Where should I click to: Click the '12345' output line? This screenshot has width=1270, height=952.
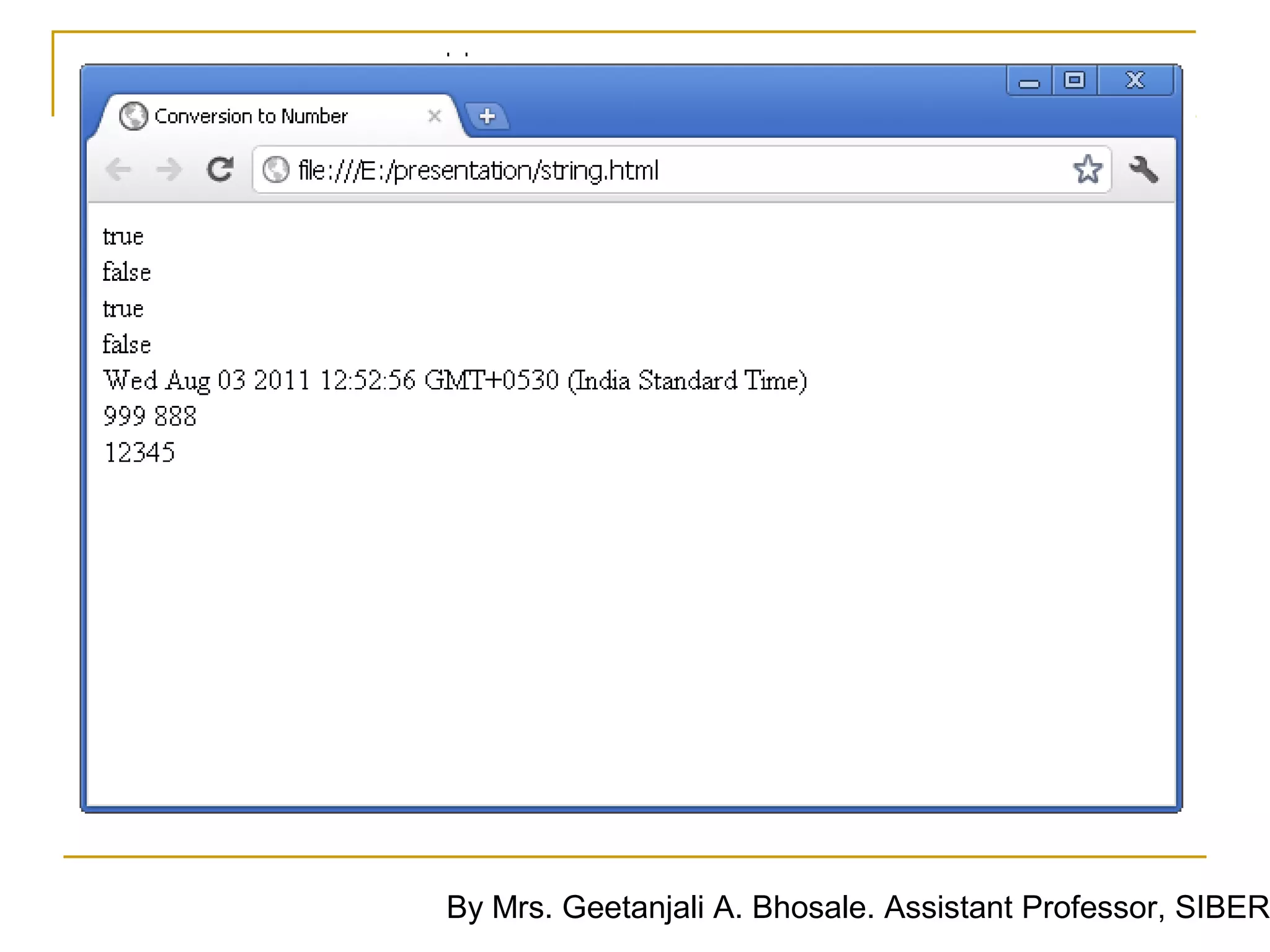tap(140, 452)
